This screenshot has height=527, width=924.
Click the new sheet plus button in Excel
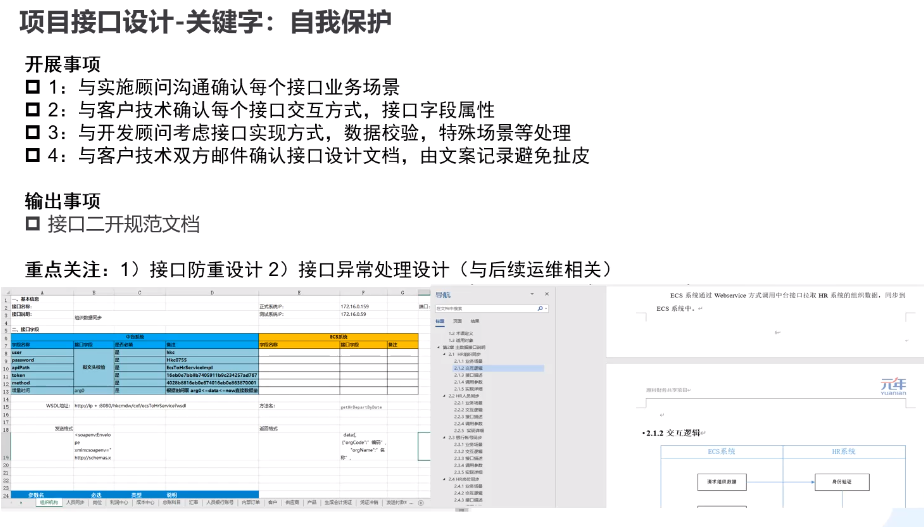421,503
